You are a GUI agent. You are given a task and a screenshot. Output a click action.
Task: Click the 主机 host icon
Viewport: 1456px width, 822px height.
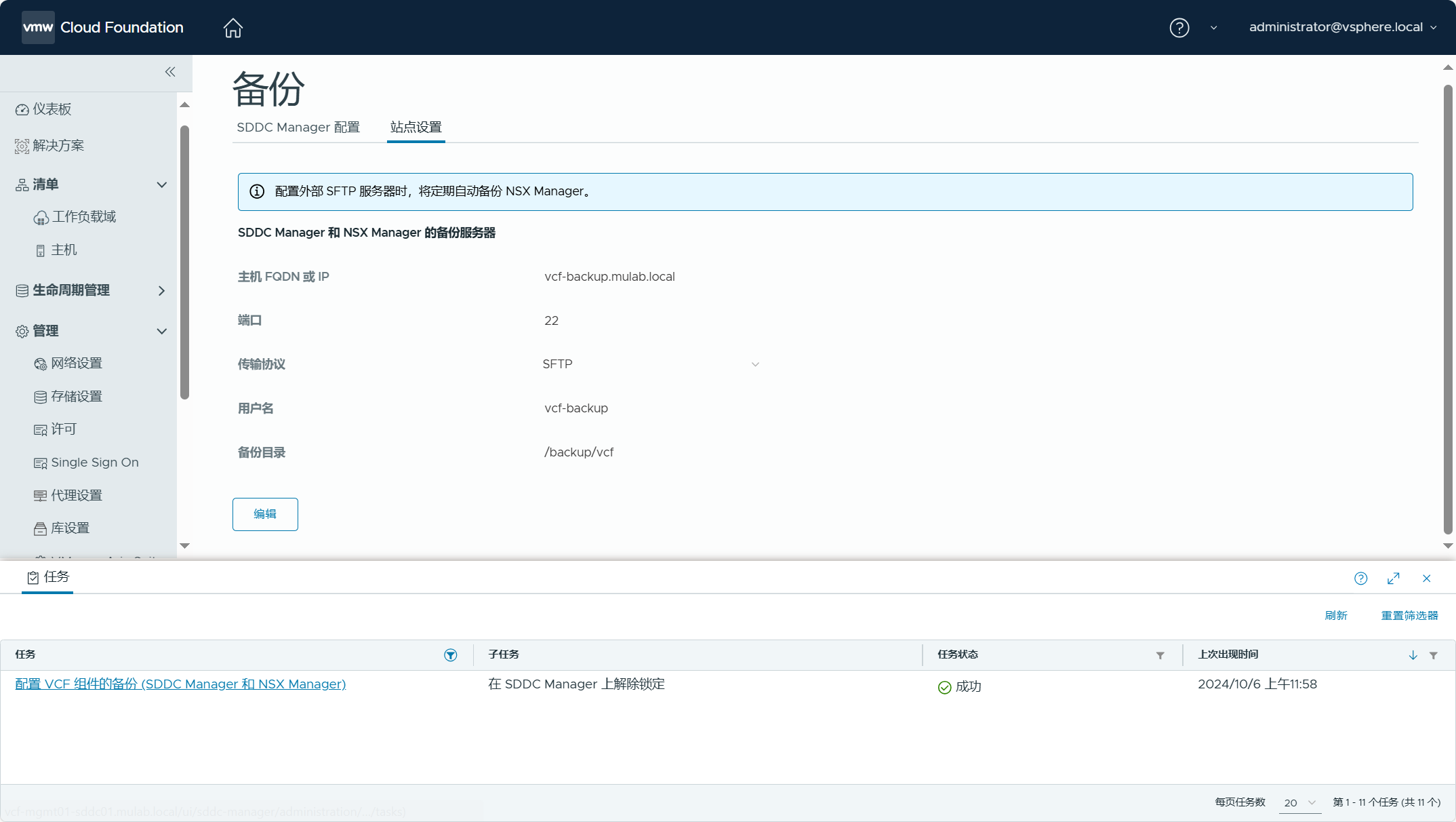point(40,251)
